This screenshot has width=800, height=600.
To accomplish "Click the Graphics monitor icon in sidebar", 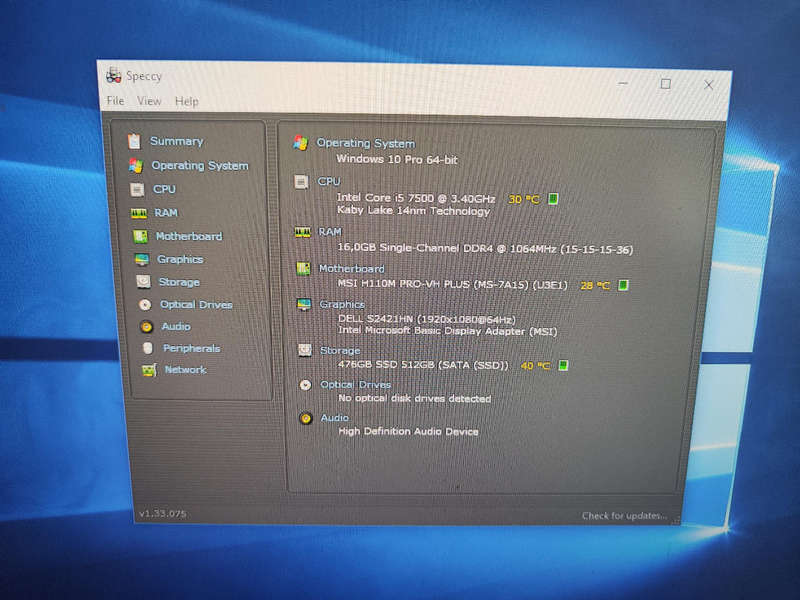I will click(x=142, y=259).
